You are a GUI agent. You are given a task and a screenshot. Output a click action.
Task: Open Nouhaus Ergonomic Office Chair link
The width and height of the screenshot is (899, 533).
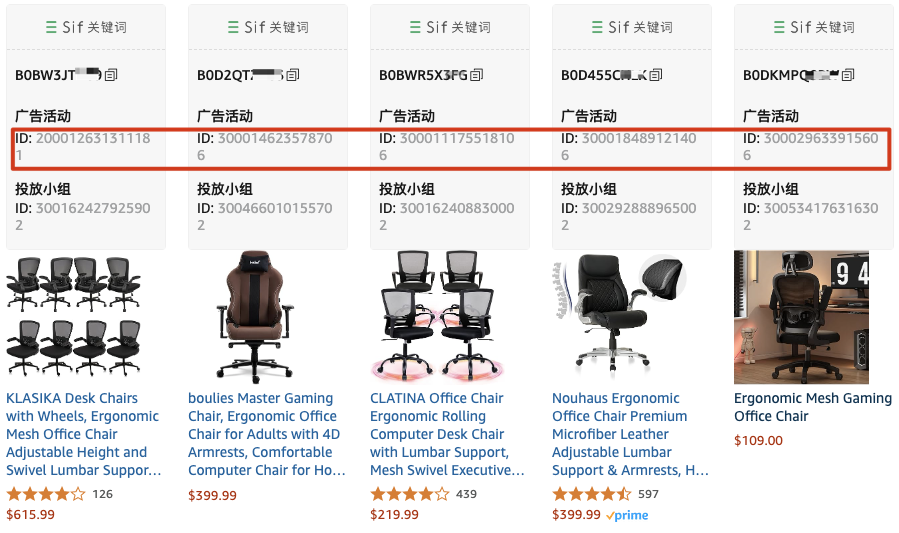point(631,434)
